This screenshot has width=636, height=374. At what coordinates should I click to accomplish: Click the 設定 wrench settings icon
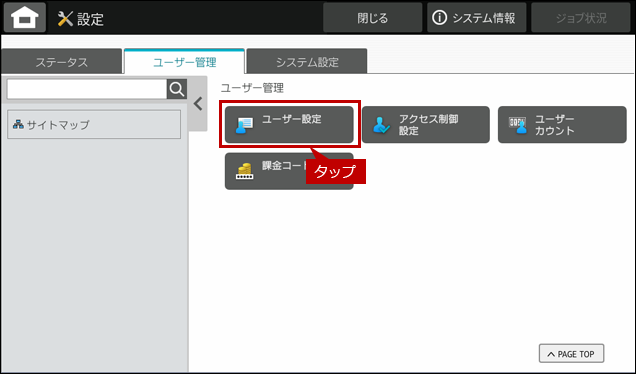65,19
